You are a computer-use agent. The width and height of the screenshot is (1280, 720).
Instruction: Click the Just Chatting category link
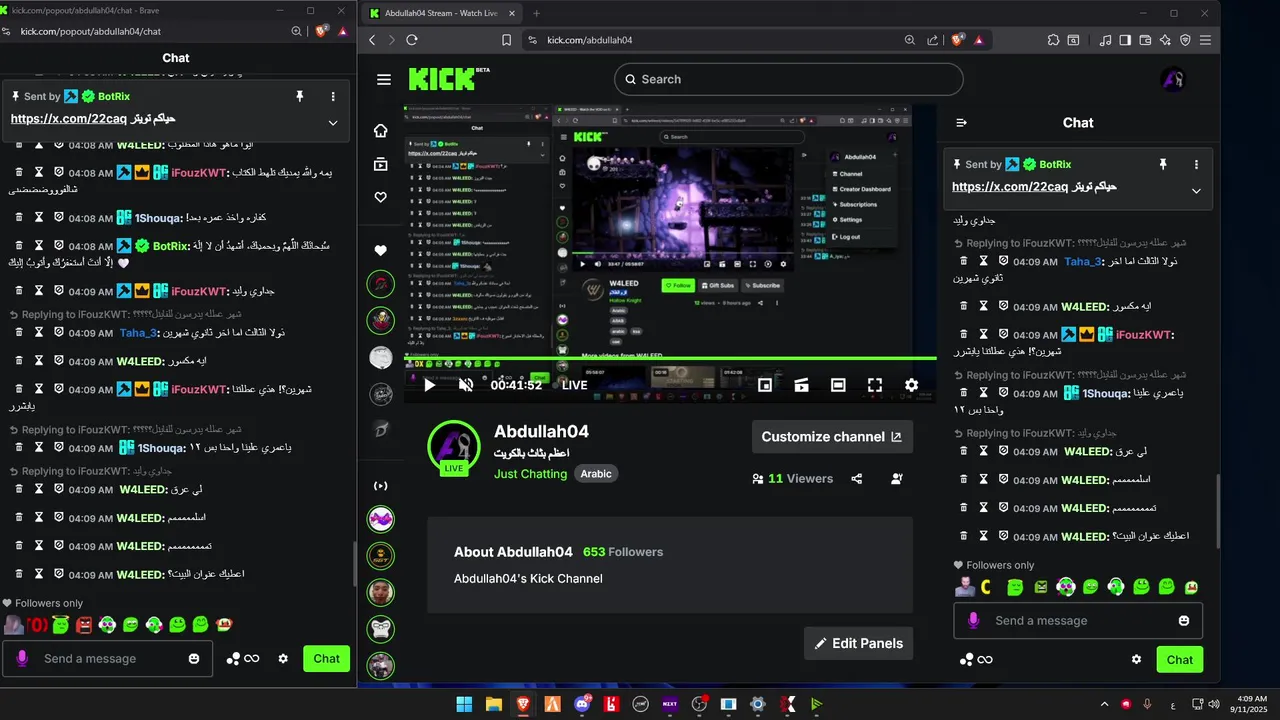point(530,474)
